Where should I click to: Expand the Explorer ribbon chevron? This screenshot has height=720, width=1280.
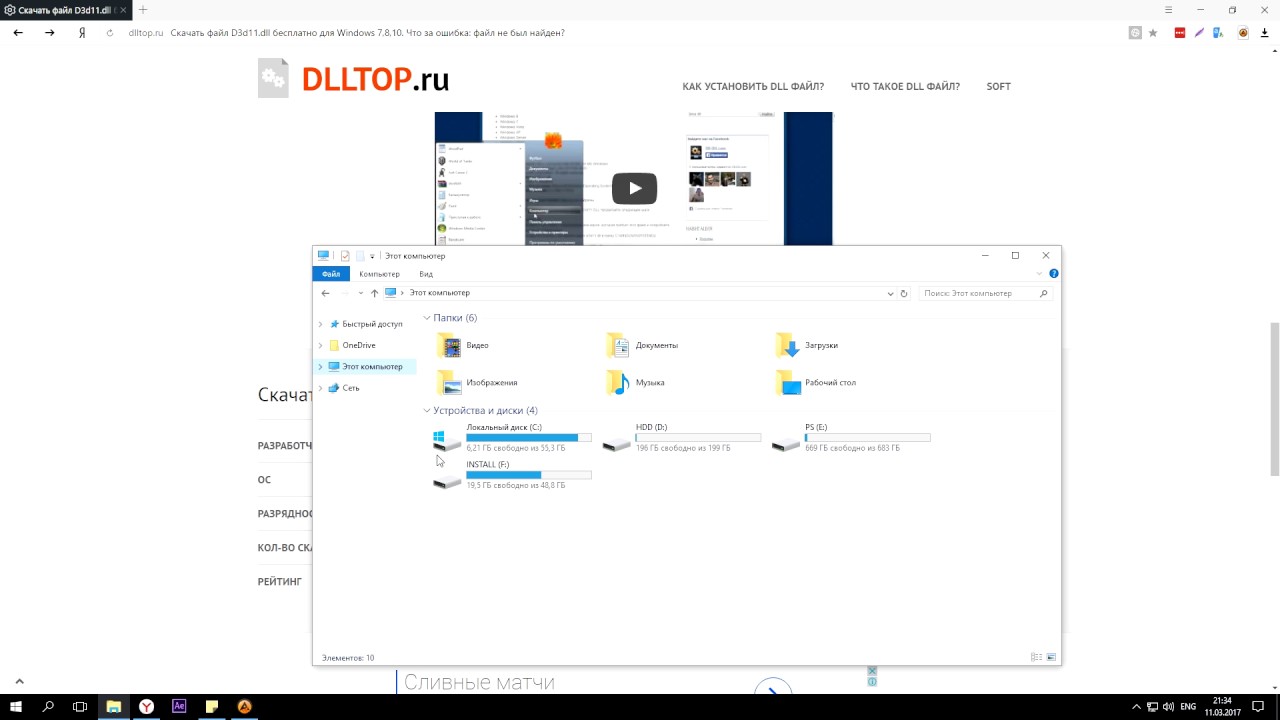pos(1040,273)
